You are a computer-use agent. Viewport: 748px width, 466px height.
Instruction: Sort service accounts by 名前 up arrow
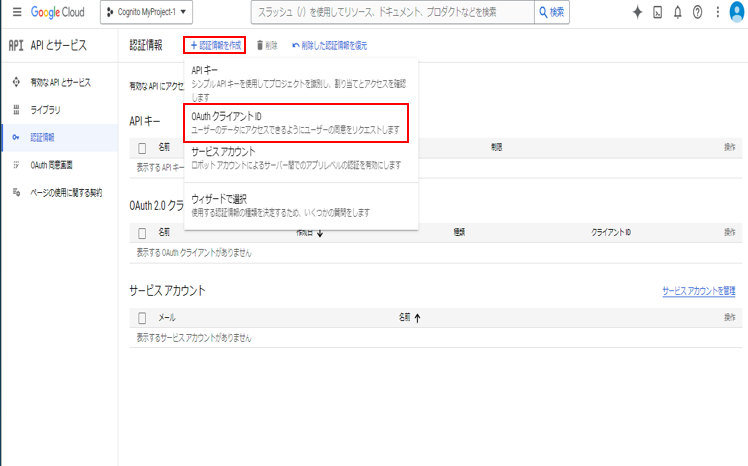pyautogui.click(x=417, y=318)
